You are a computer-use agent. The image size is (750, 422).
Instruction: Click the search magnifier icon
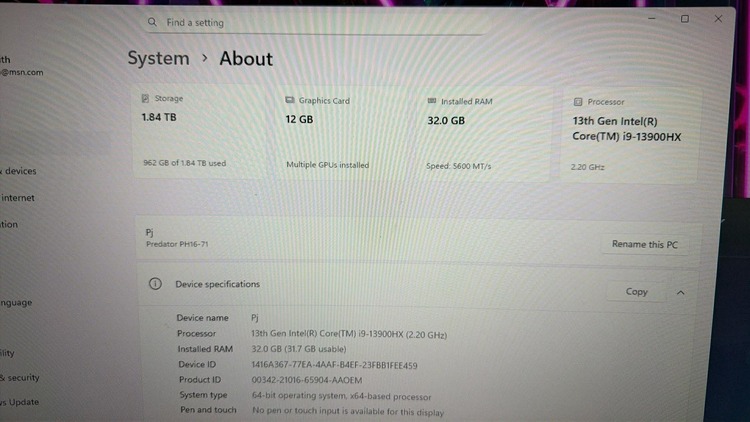(x=152, y=22)
